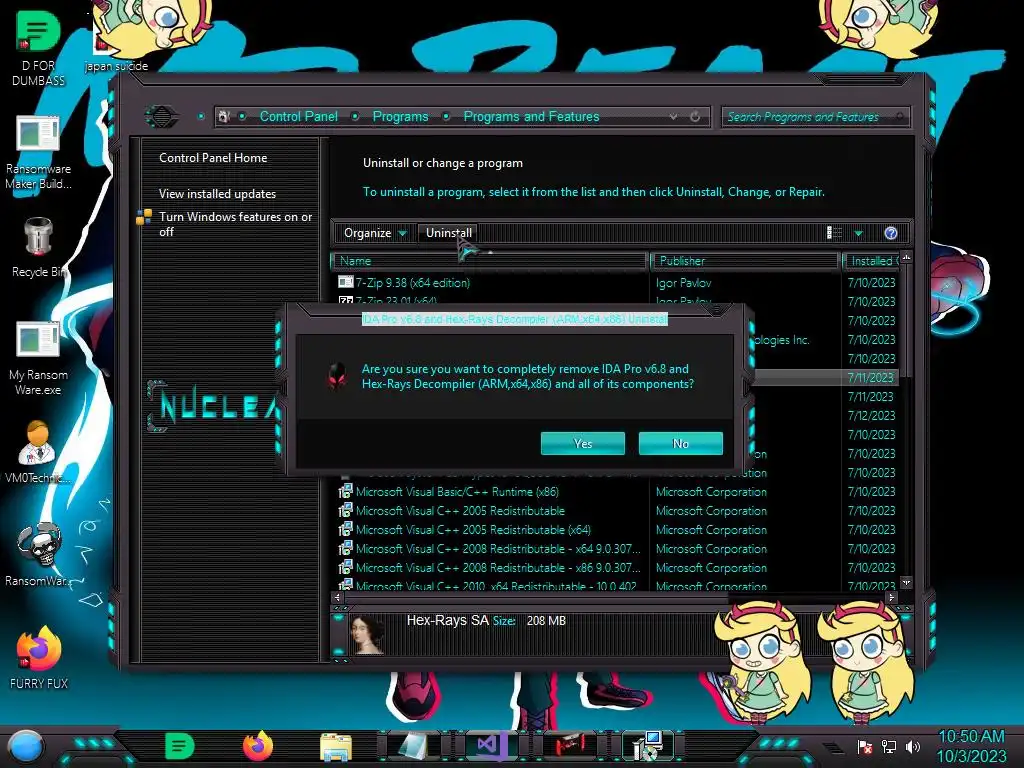Click the Search Programs and Features field
The height and width of the screenshot is (768, 1024).
coord(815,117)
